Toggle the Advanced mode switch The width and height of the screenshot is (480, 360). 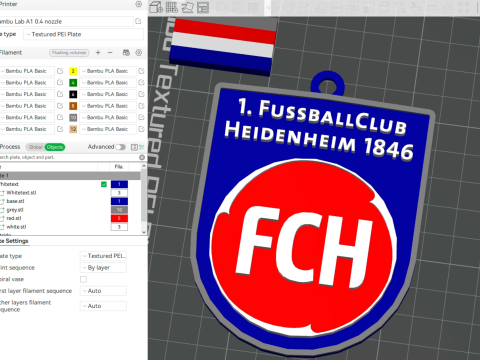point(120,147)
